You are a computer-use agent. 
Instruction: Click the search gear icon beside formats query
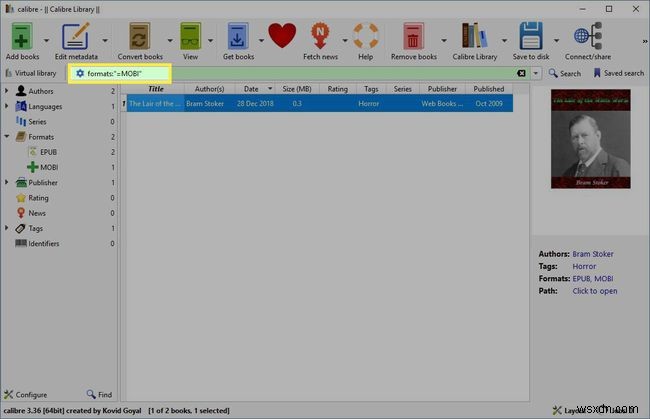pyautogui.click(x=80, y=73)
